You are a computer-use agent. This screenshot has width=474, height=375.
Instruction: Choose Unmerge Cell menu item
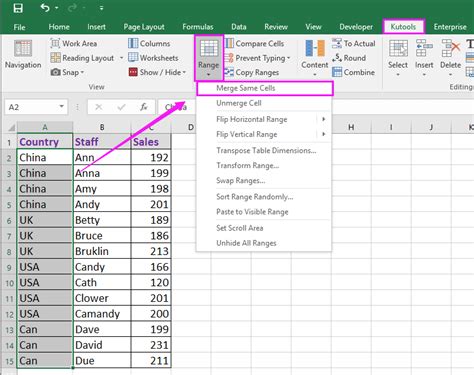coord(264,103)
